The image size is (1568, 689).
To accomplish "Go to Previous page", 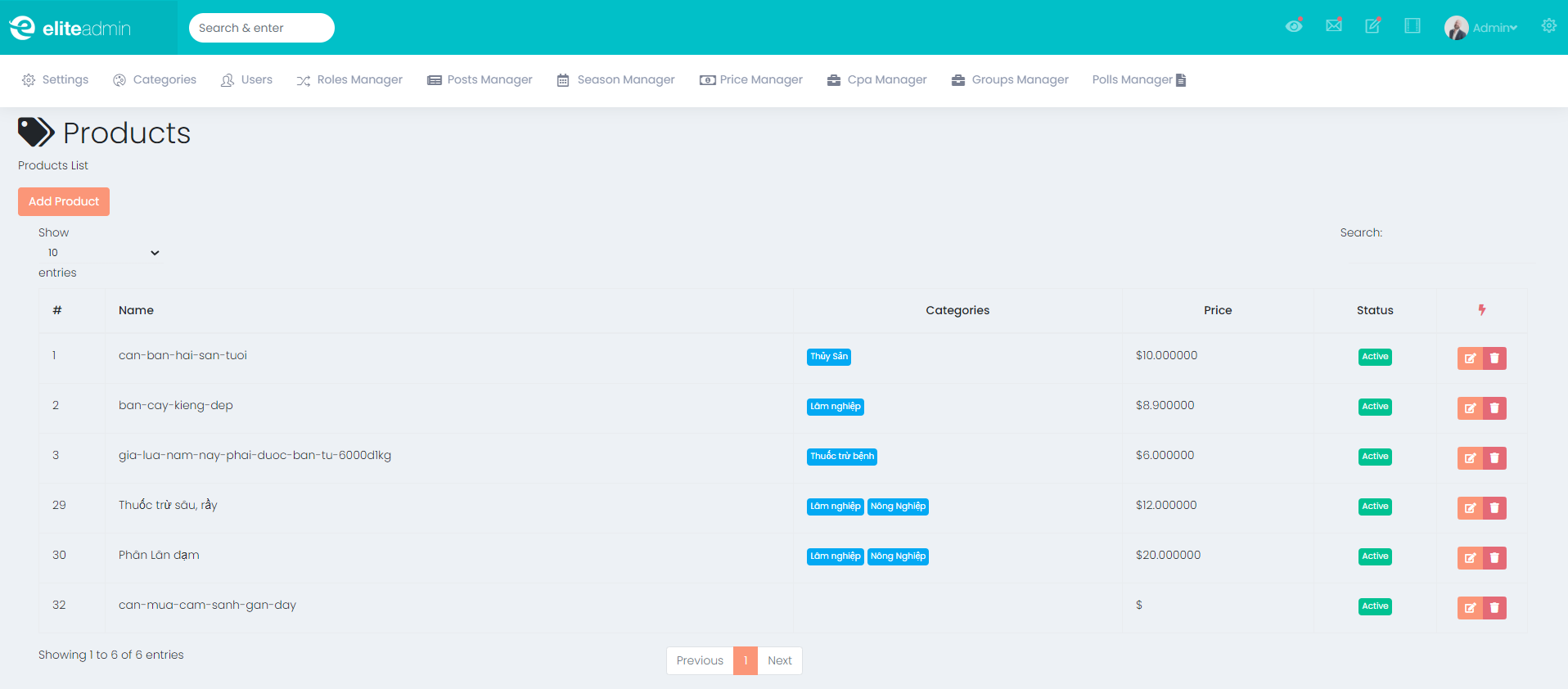I will pyautogui.click(x=700, y=660).
